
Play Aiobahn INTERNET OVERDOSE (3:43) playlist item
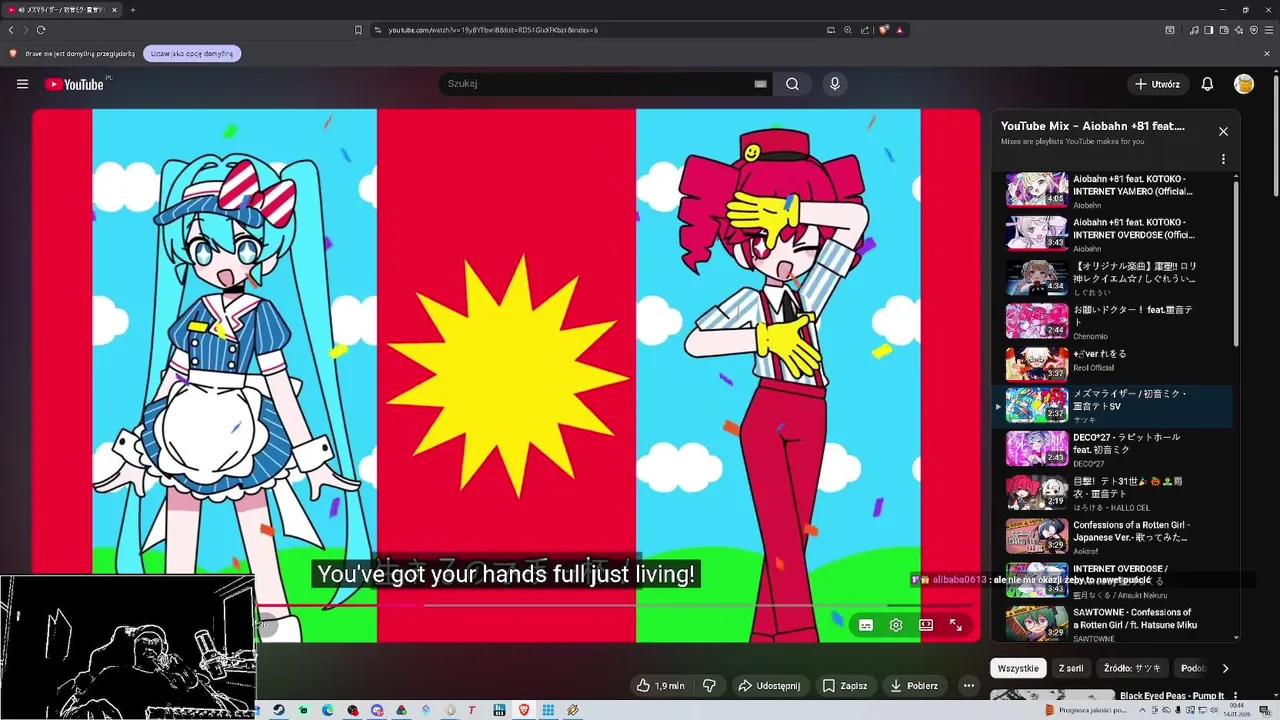point(1112,234)
